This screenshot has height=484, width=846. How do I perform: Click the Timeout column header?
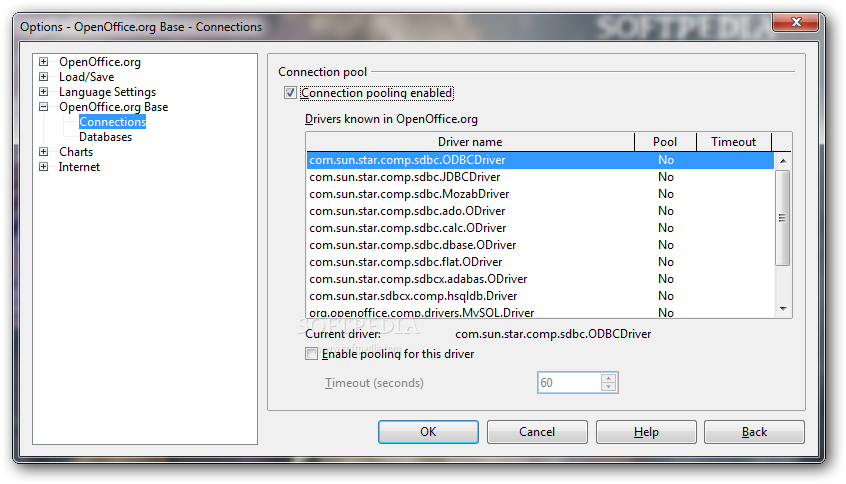tap(734, 142)
